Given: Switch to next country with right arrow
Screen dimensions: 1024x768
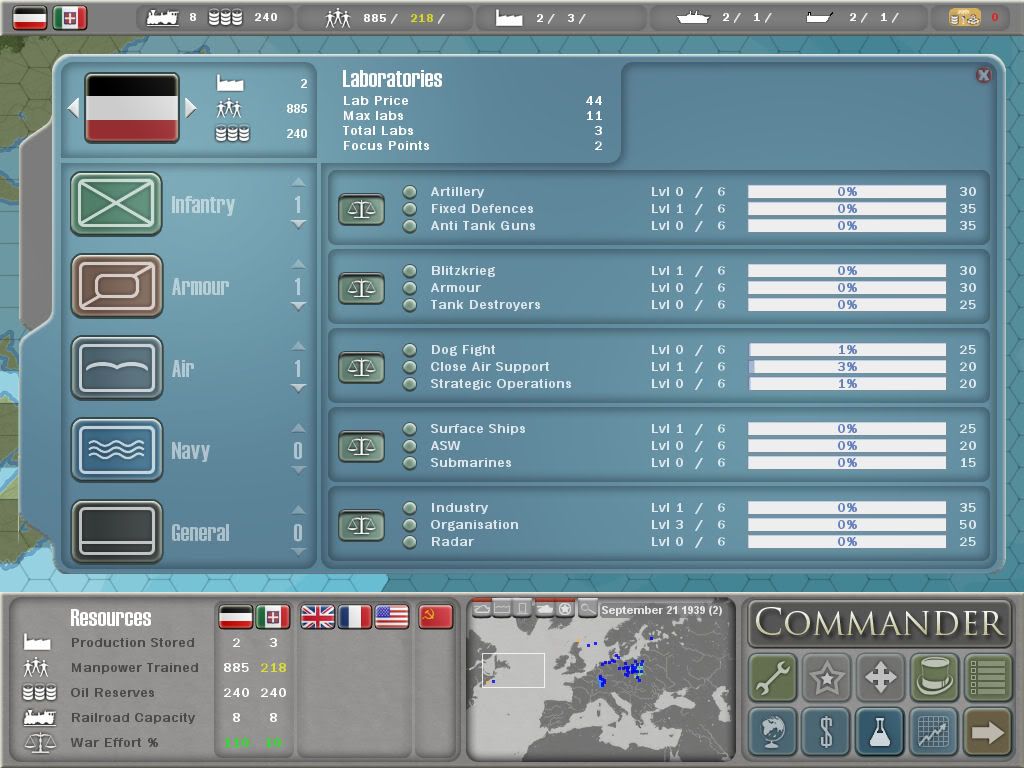Looking at the screenshot, I should point(191,108).
